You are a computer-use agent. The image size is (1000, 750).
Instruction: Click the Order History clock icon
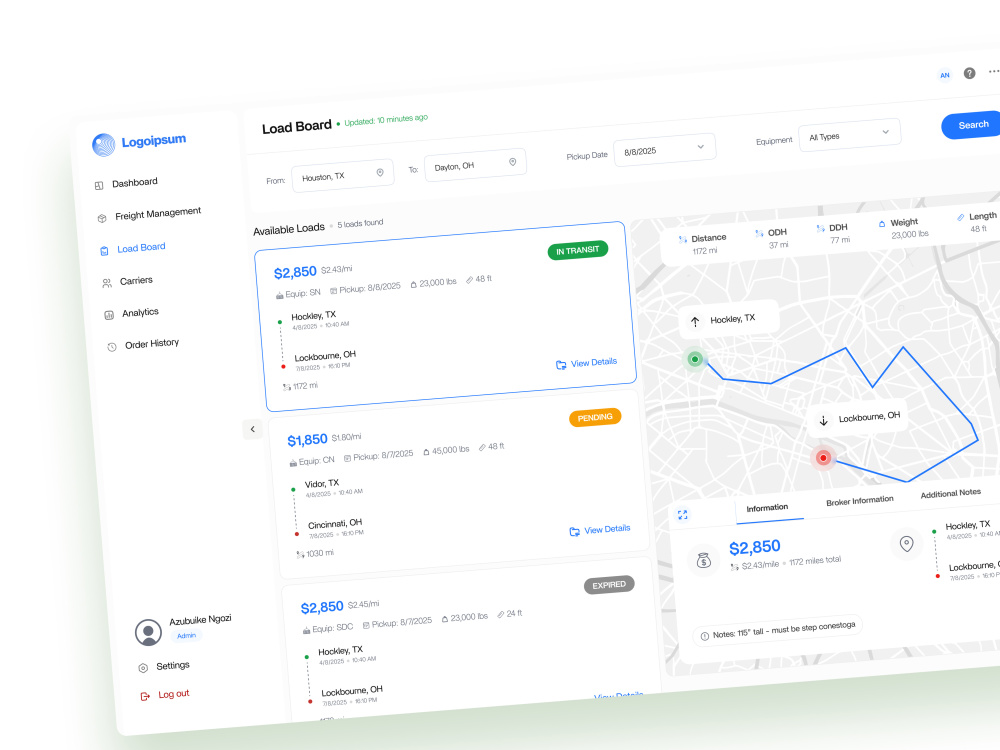112,347
